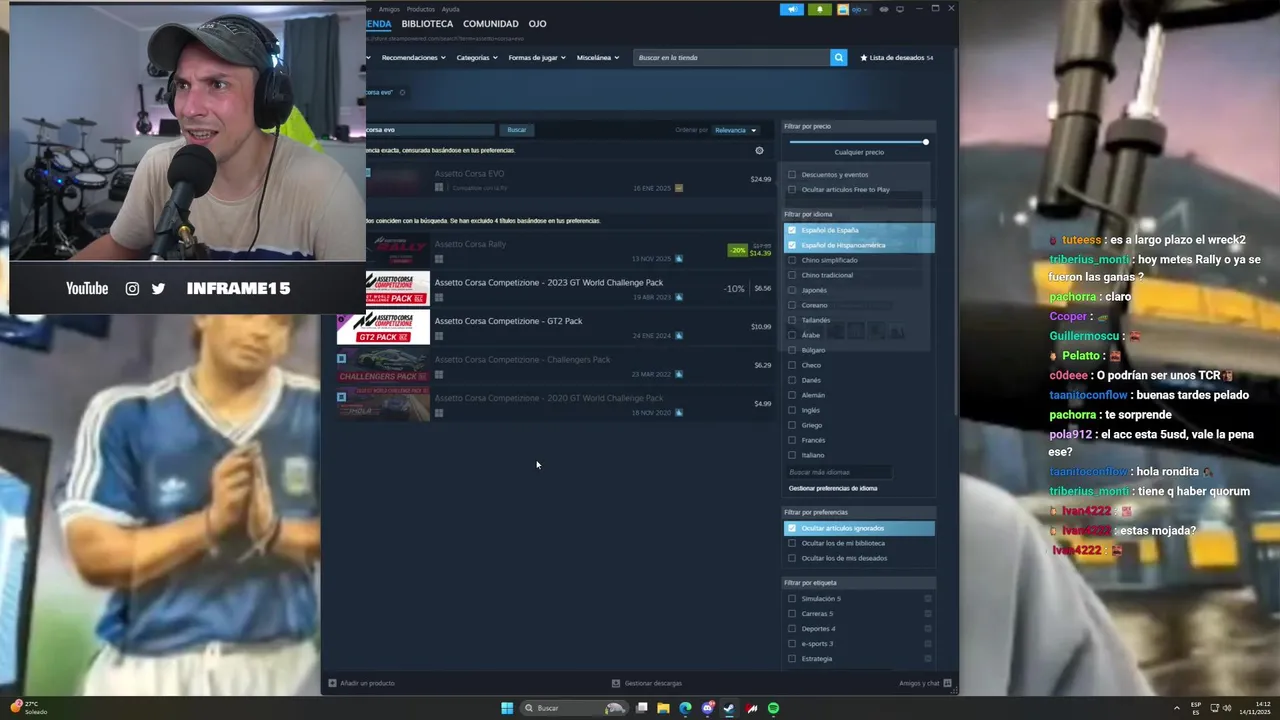
Task: Expand the Categorías dropdown
Action: coord(477,58)
